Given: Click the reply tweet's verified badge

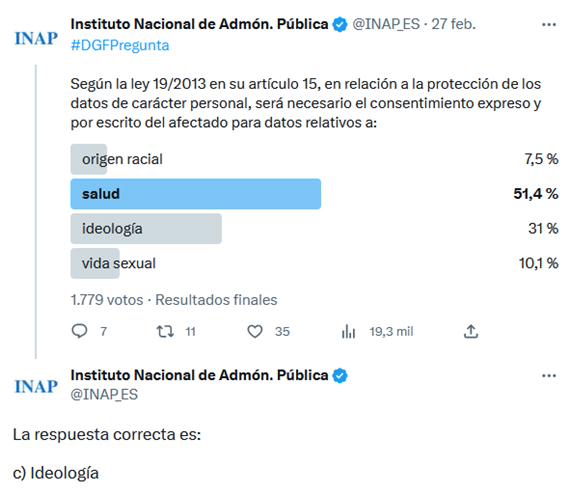Looking at the screenshot, I should [x=340, y=376].
